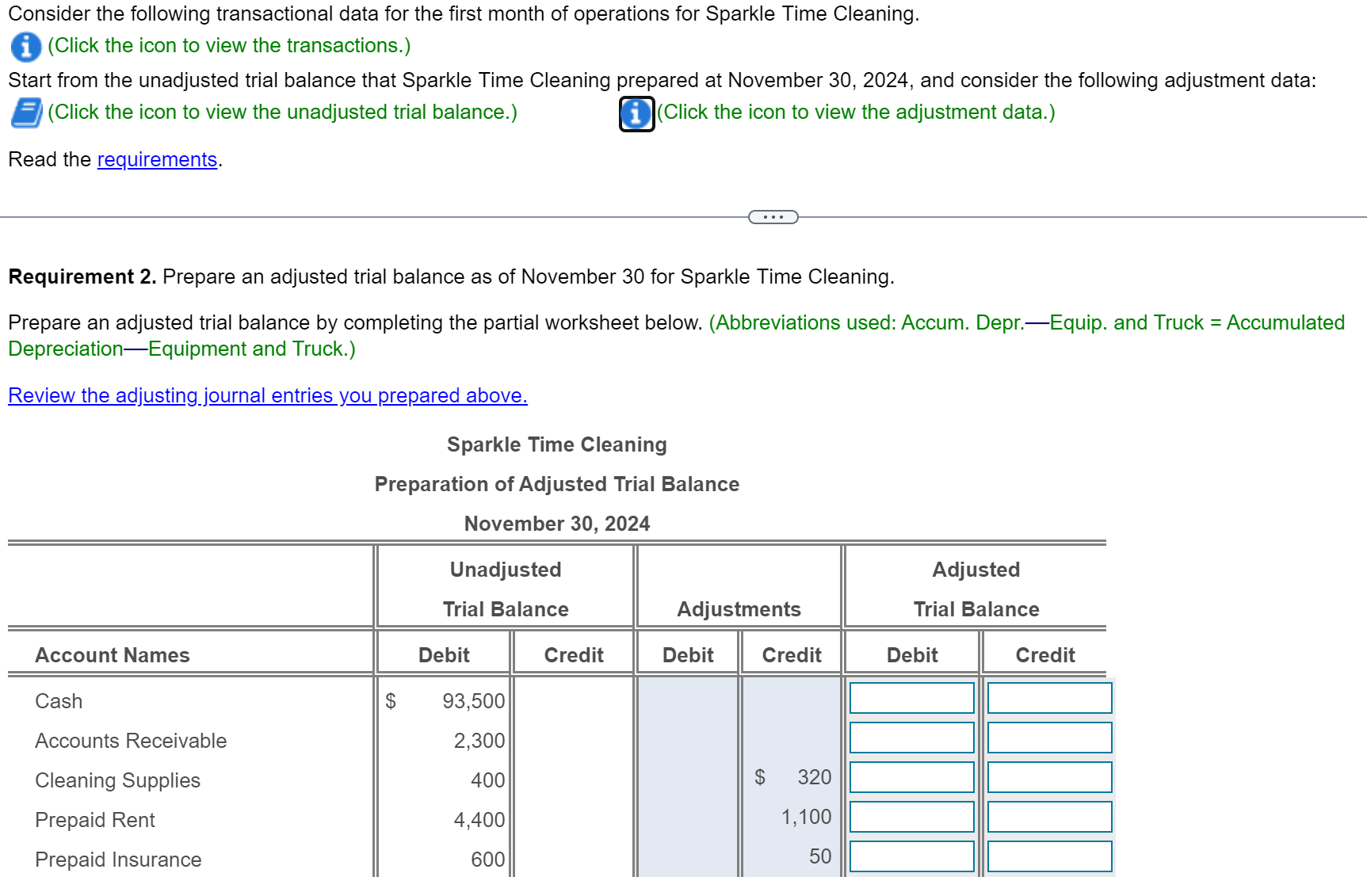The height and width of the screenshot is (896, 1367).
Task: Click the adjusted debit field for Cash
Action: click(911, 697)
